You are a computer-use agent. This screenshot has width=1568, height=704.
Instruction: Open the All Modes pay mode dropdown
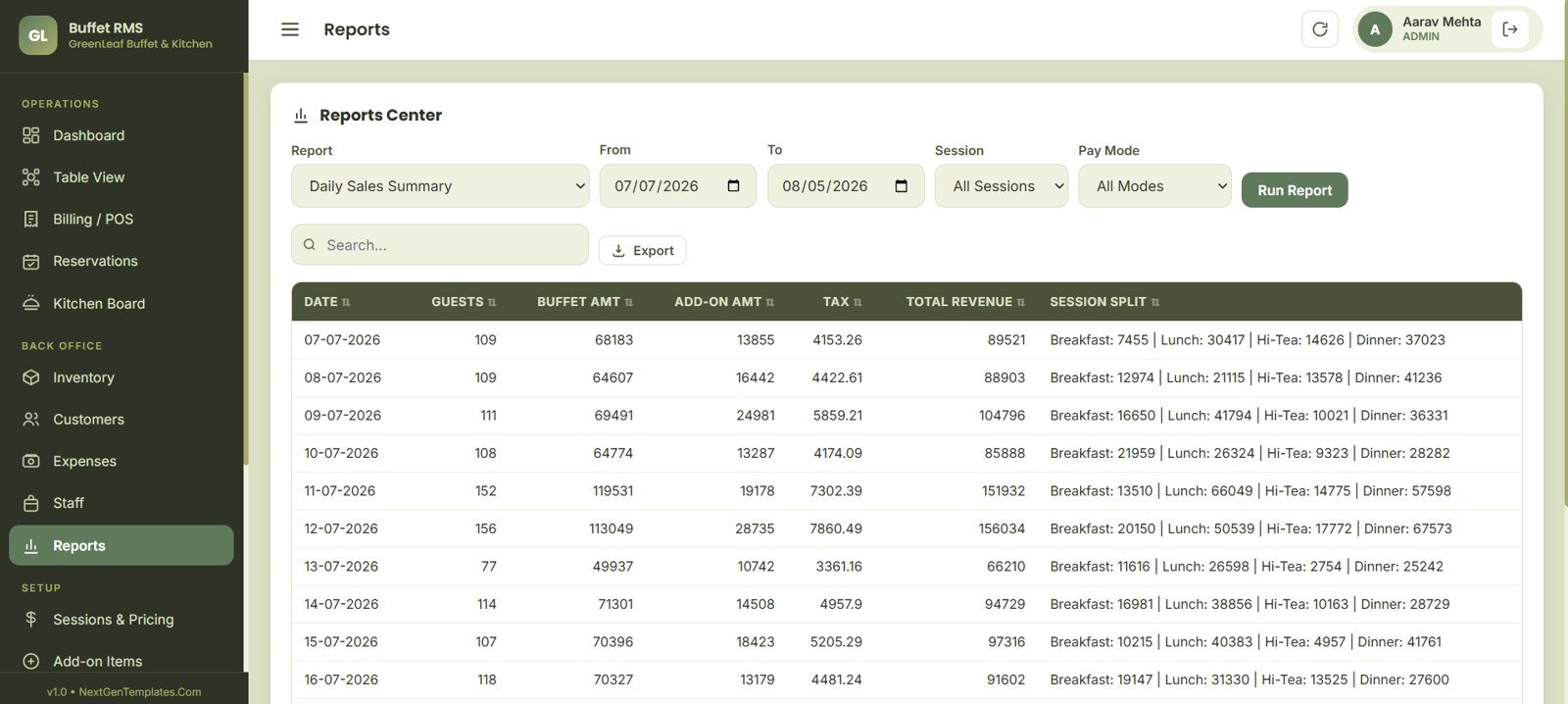(x=1154, y=186)
